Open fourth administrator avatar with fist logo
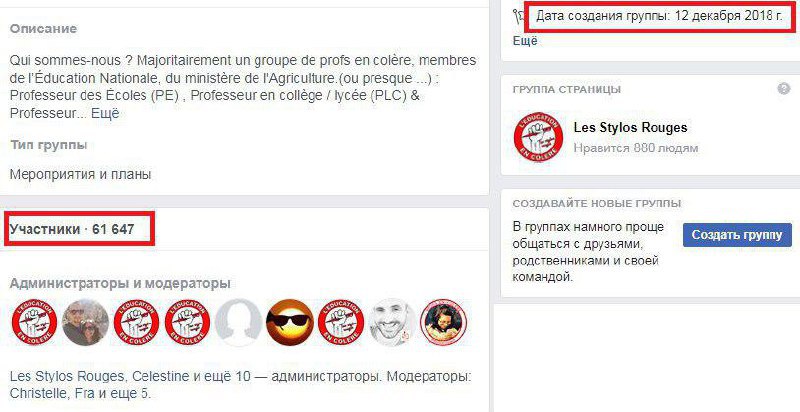 click(x=341, y=323)
